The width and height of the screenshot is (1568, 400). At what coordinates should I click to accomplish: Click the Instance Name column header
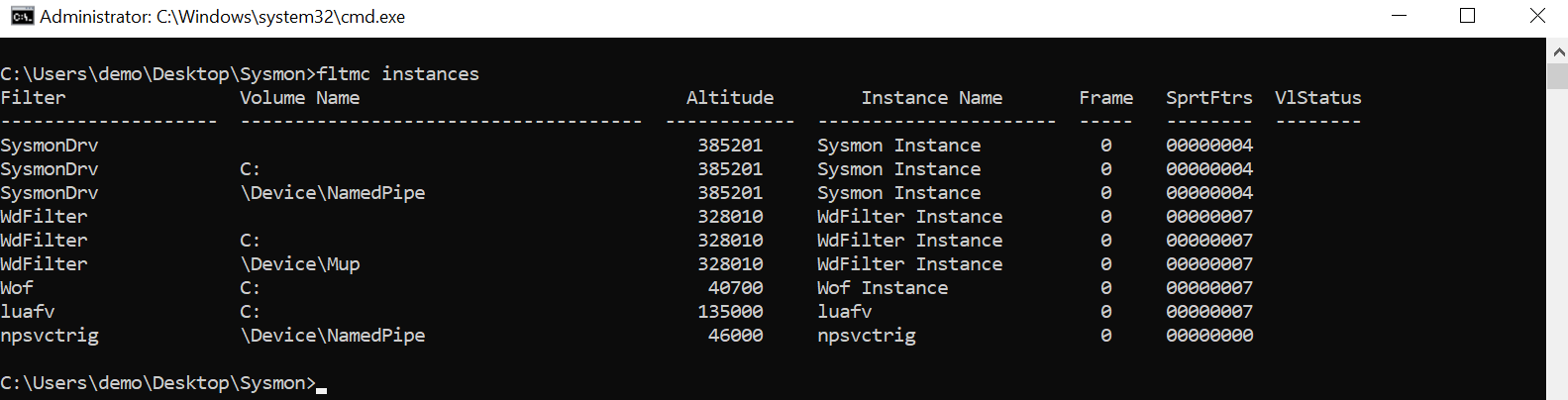pos(932,98)
